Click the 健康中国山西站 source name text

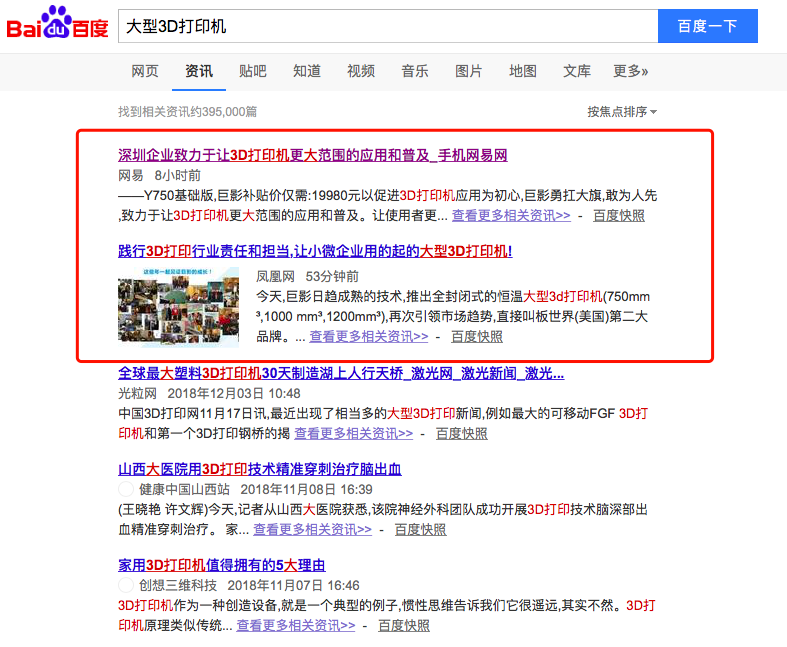coord(184,489)
